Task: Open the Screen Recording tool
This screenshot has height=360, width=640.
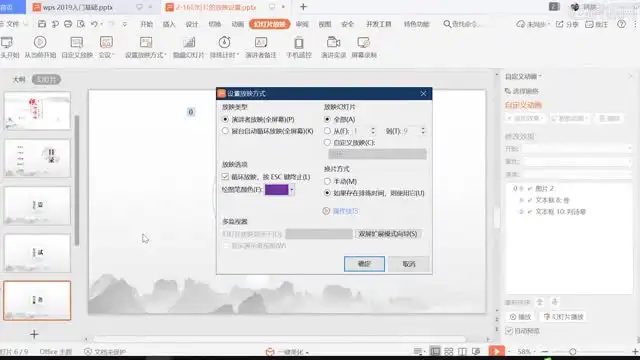Action: point(364,47)
